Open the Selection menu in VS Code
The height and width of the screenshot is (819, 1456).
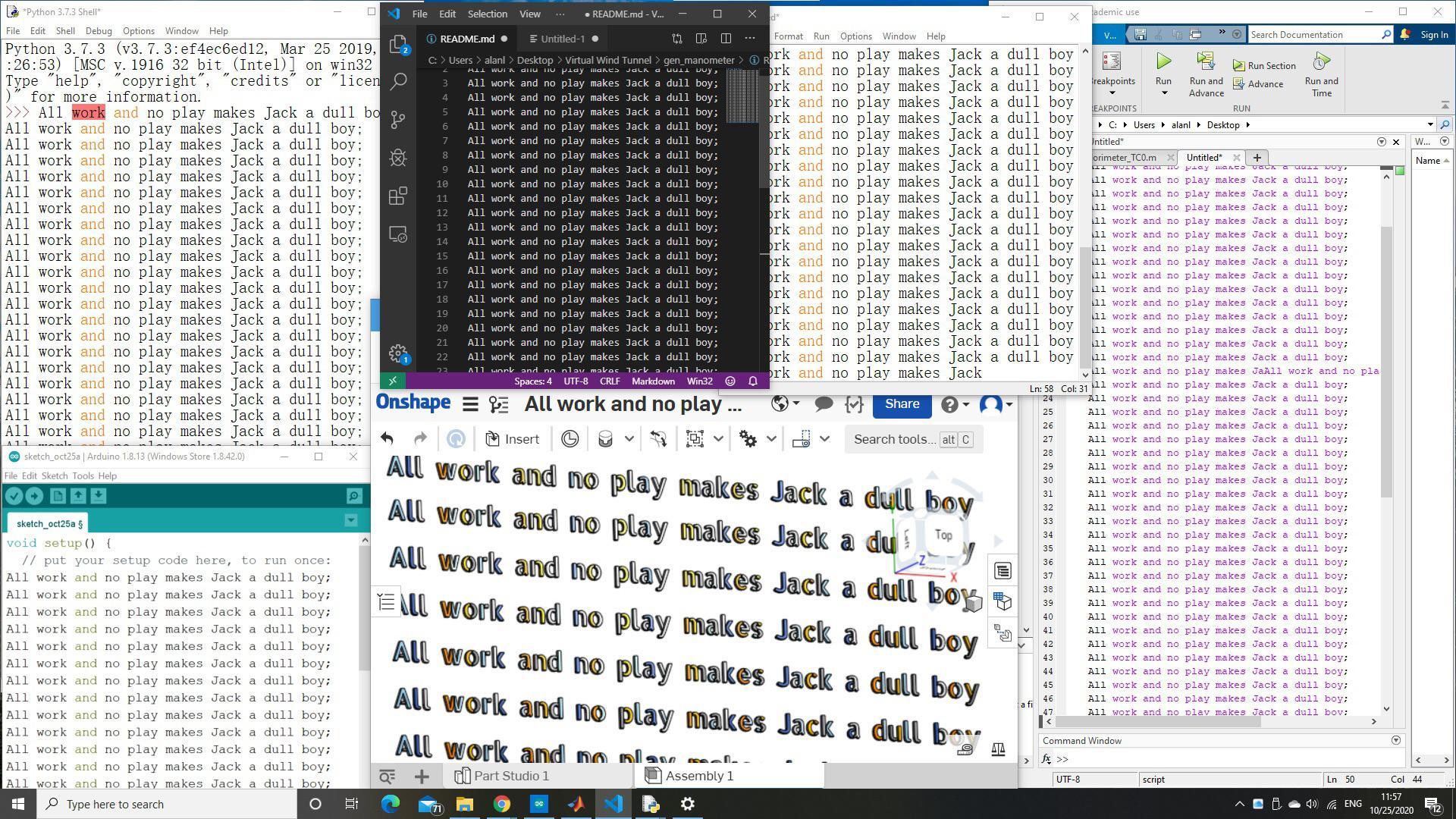tap(487, 14)
